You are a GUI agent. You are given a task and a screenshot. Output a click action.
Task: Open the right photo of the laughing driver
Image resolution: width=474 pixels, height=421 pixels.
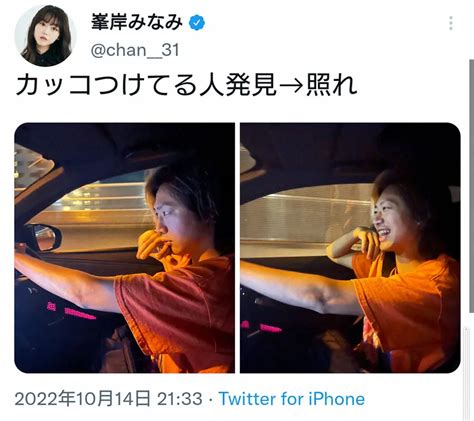[350, 248]
